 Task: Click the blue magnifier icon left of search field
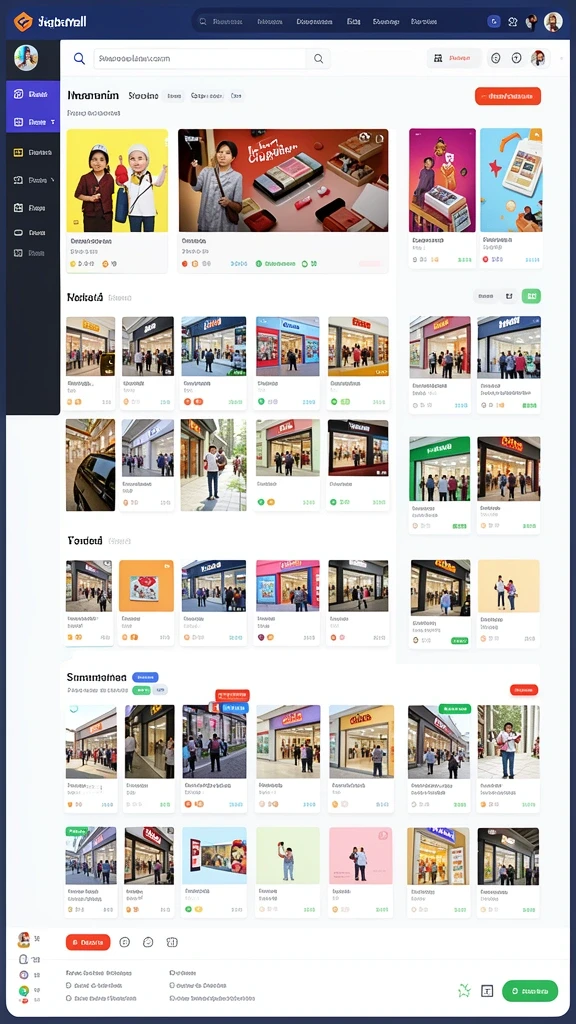click(x=79, y=59)
